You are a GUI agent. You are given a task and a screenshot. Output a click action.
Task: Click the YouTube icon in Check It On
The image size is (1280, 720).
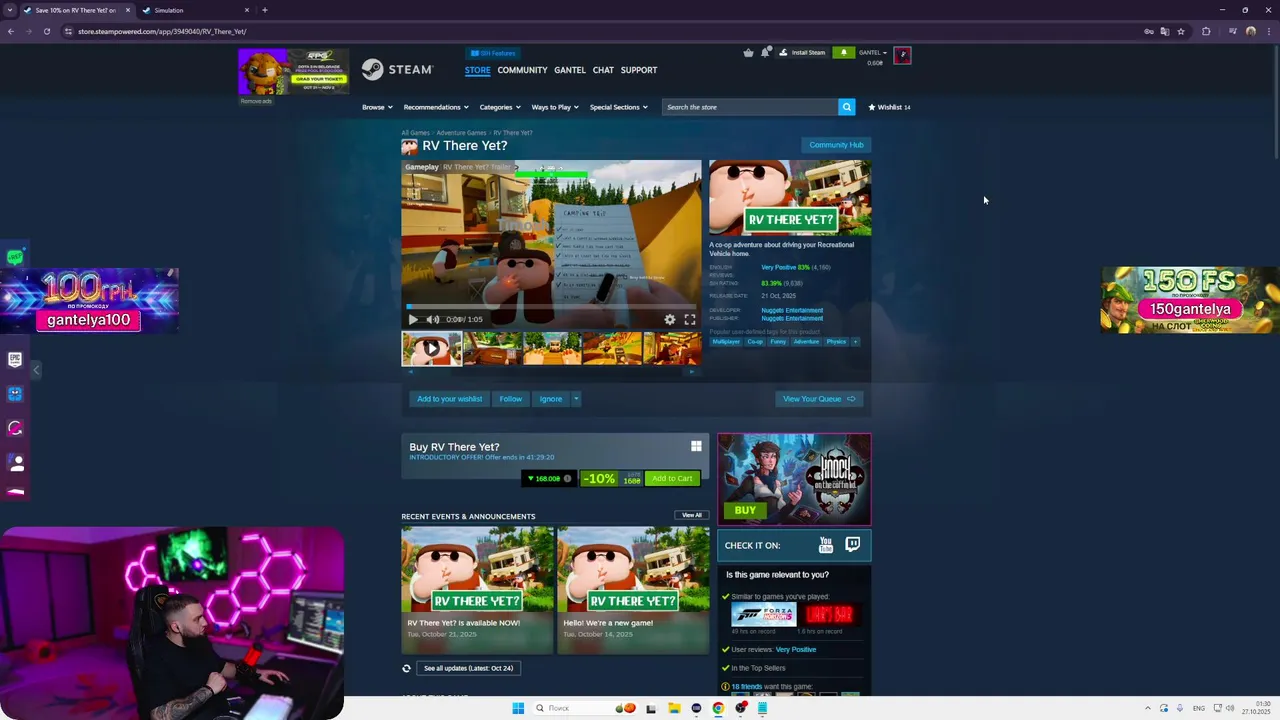826,545
